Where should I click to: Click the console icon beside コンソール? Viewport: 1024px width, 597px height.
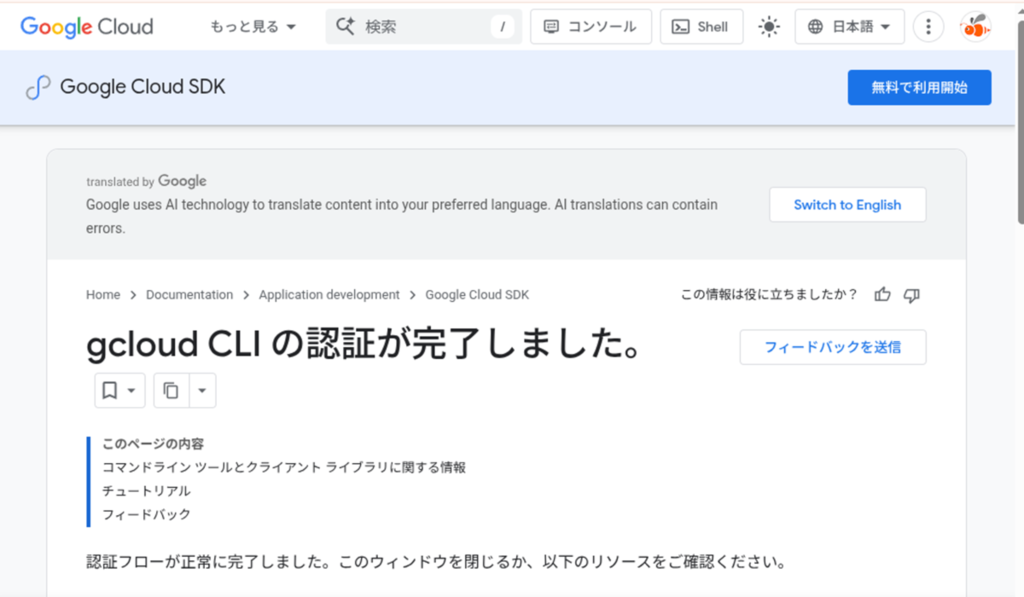(551, 27)
